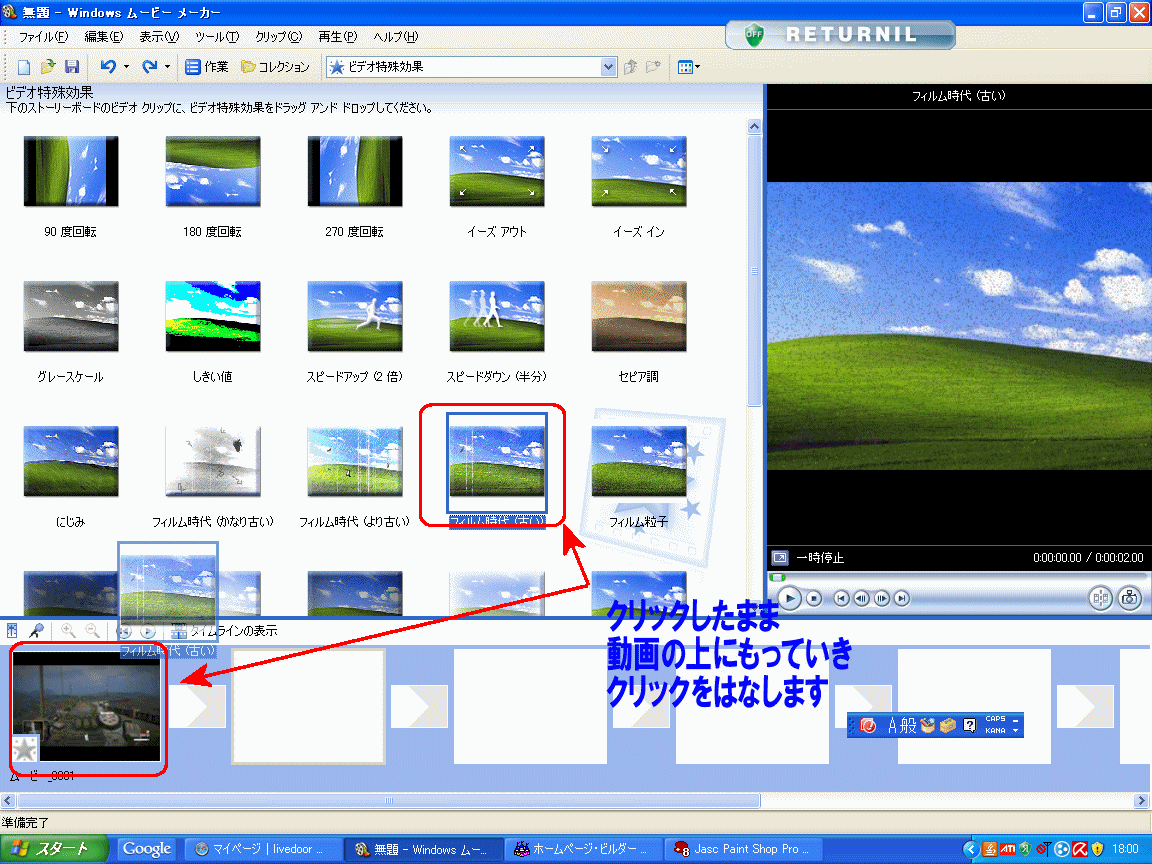This screenshot has height=864, width=1152.
Task: Open the undo history dropdown arrow
Action: [126, 67]
